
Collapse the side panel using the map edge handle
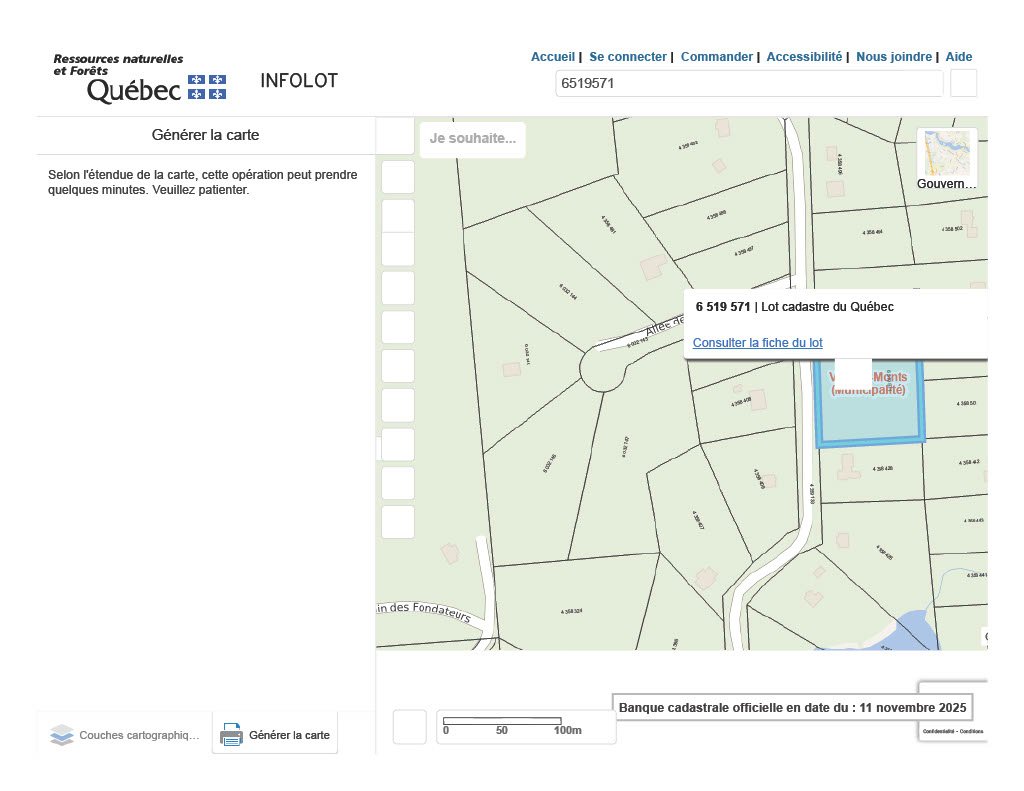pos(379,448)
